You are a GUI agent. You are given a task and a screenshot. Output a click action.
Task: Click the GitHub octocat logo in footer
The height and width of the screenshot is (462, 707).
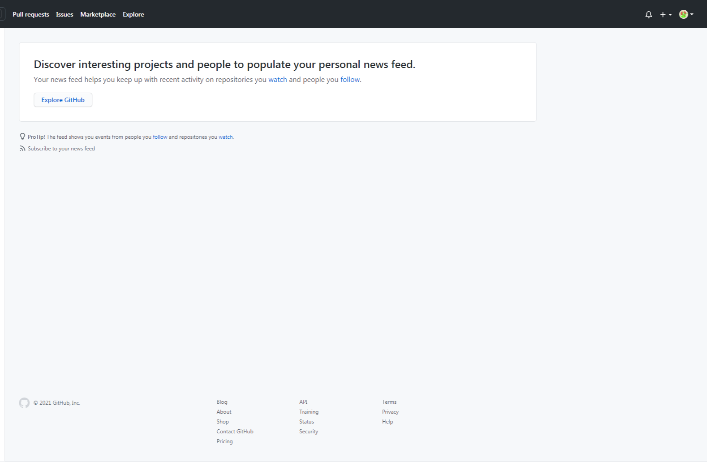pyautogui.click(x=24, y=403)
